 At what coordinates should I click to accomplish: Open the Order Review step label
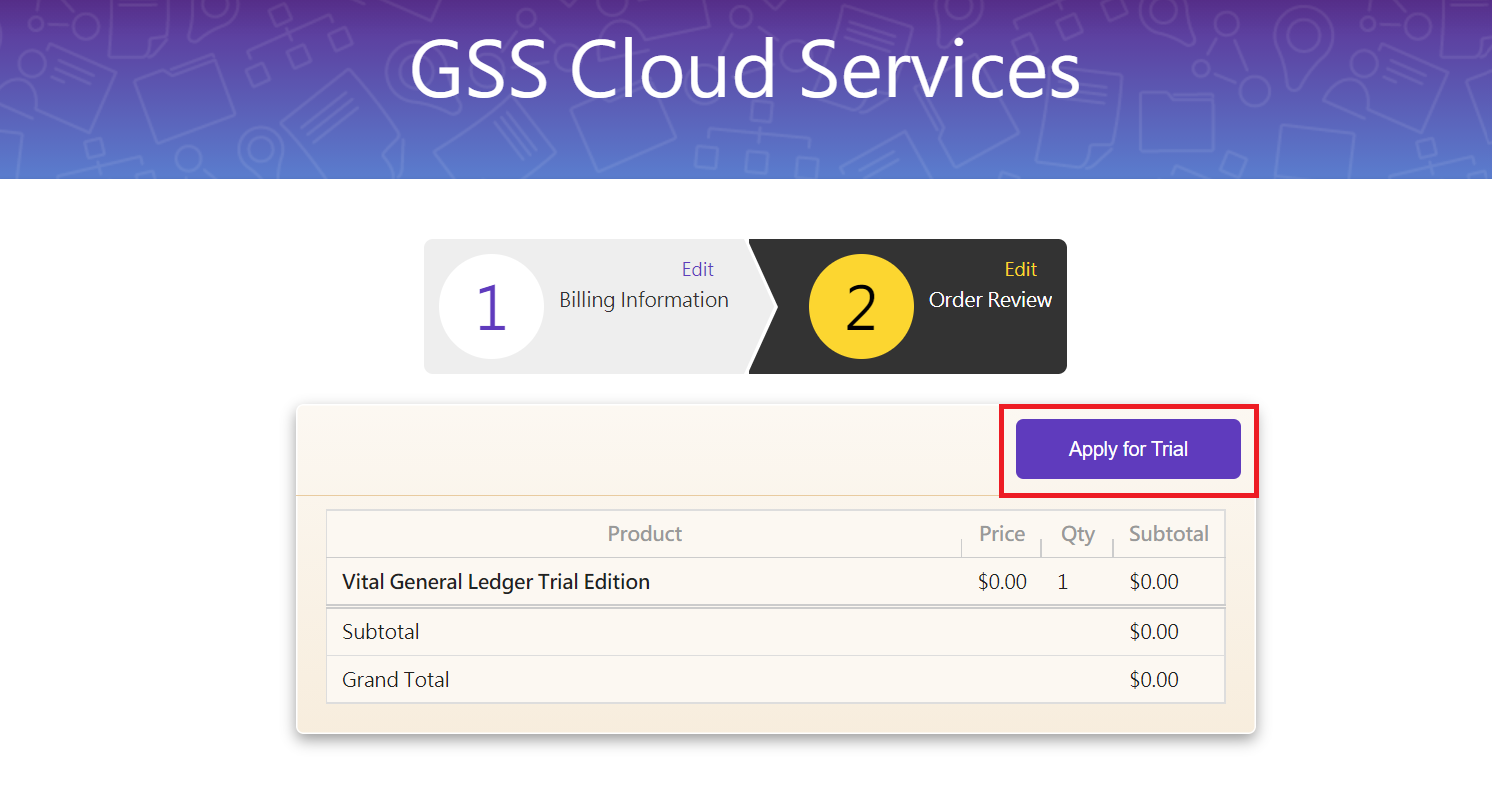pyautogui.click(x=990, y=300)
